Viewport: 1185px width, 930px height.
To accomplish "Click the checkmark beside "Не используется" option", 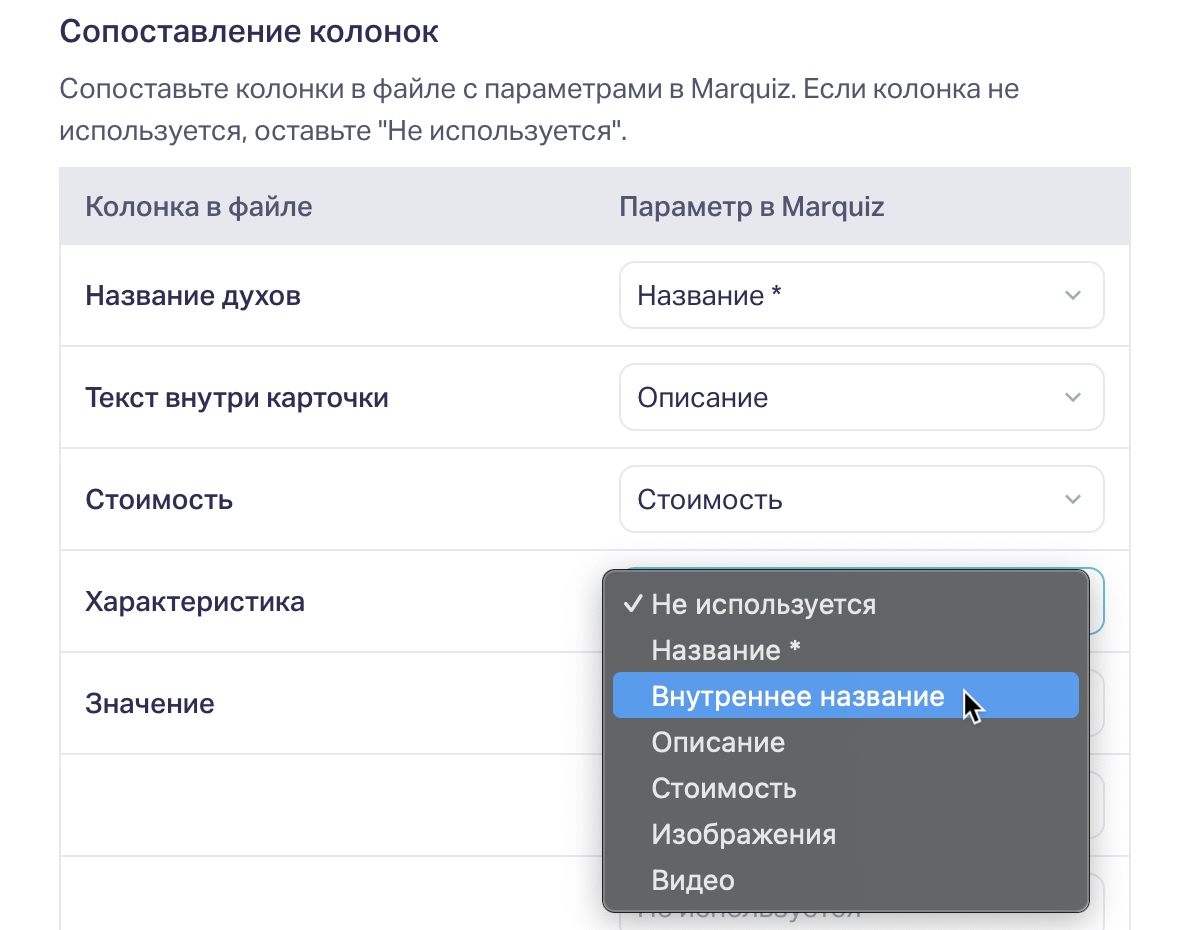I will tap(632, 604).
